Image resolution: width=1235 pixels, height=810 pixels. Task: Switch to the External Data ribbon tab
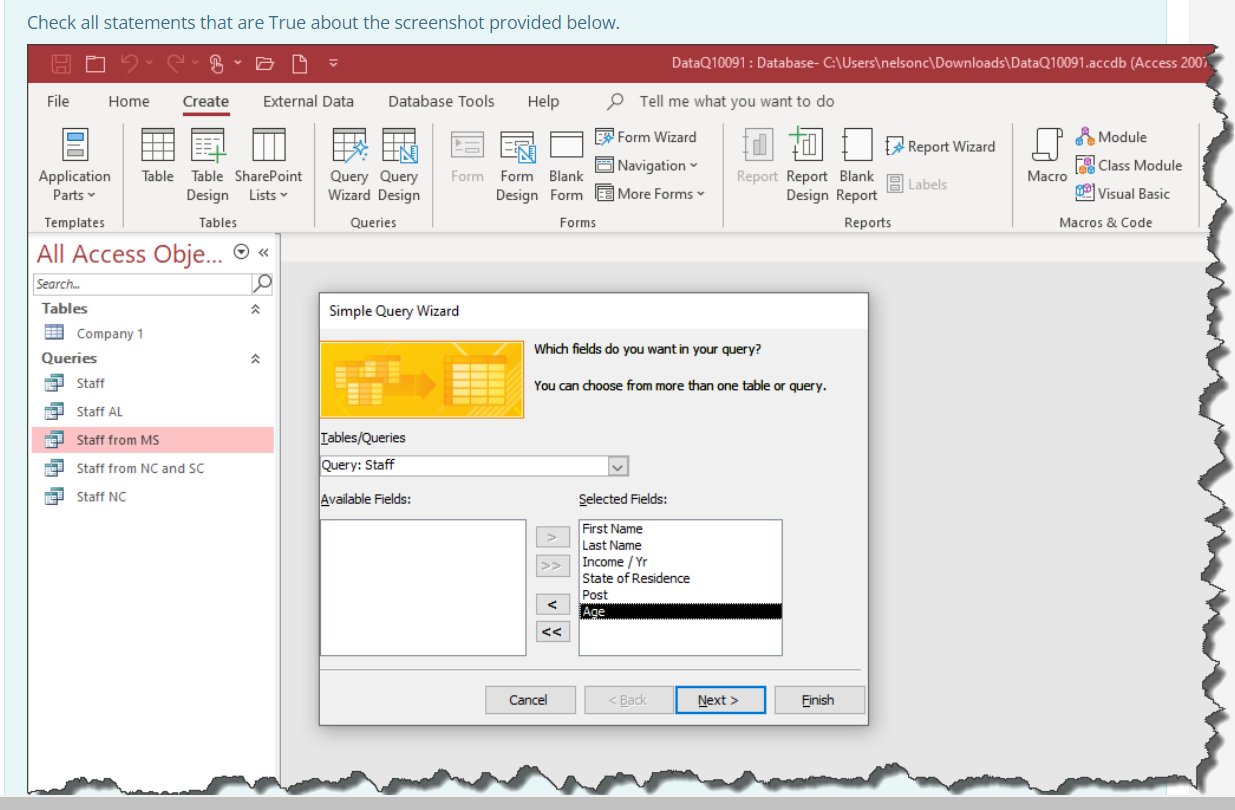(x=307, y=101)
